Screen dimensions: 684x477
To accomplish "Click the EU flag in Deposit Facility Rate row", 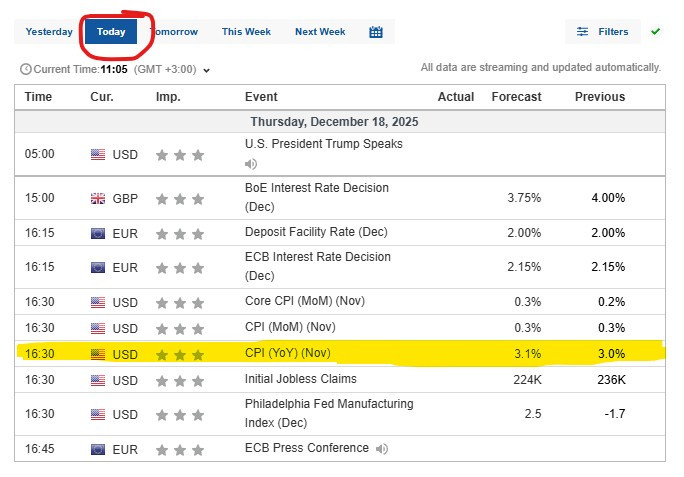I will coord(98,233).
